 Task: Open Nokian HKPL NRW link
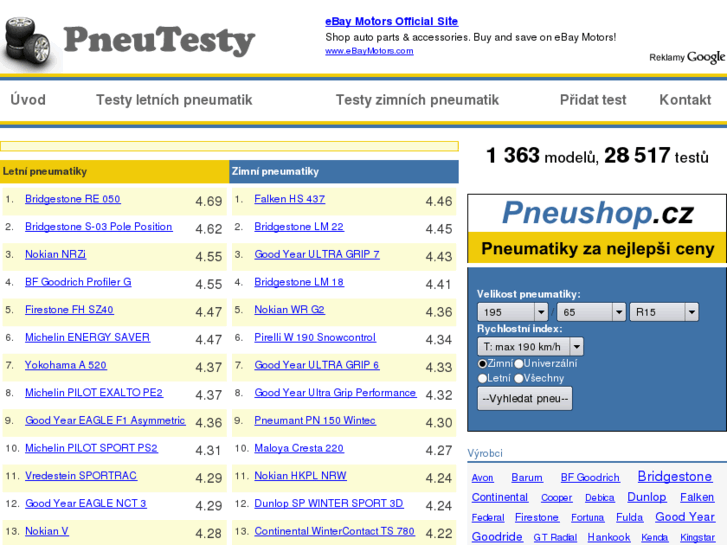[x=300, y=476]
